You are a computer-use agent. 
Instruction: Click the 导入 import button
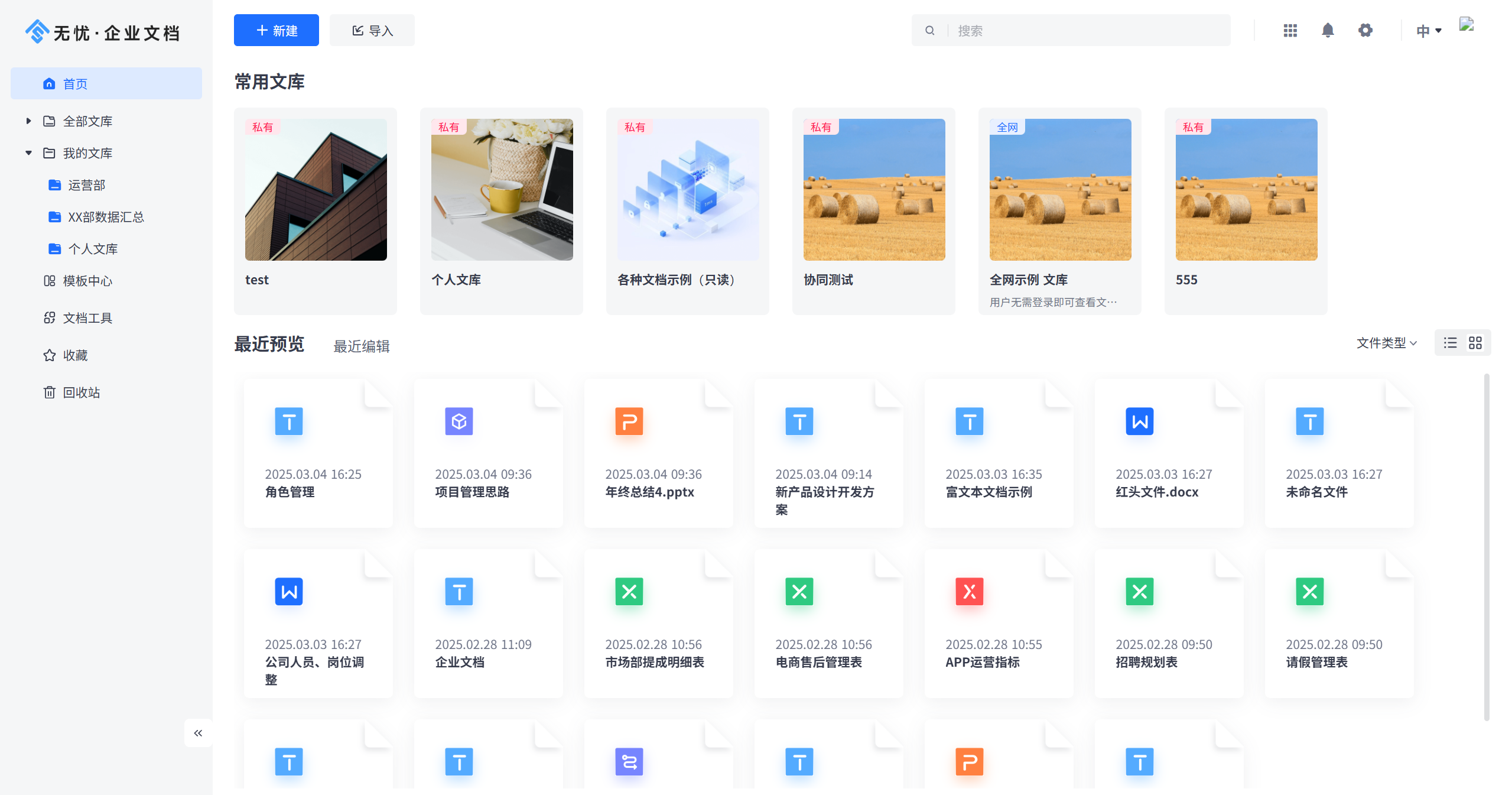click(x=372, y=30)
